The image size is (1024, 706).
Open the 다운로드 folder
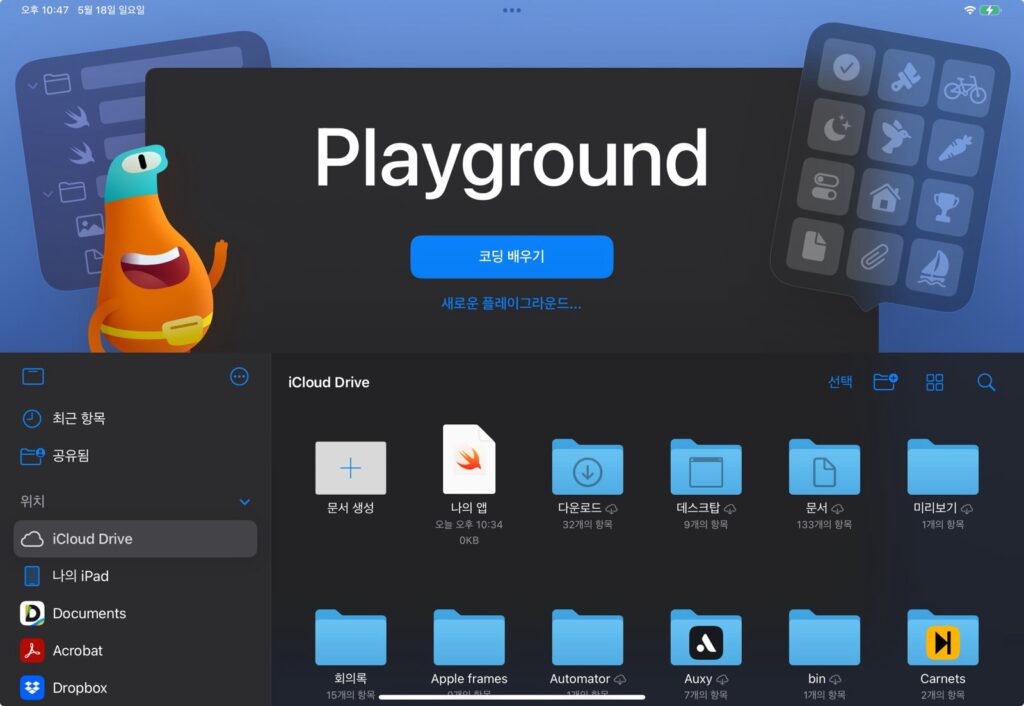tap(587, 466)
